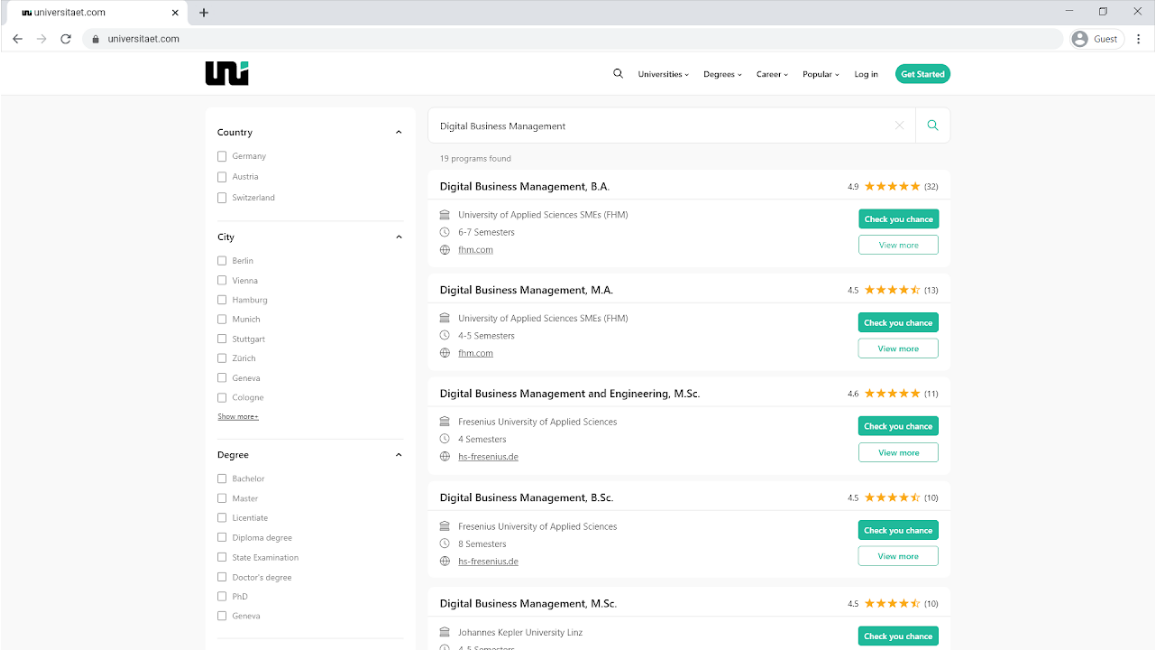This screenshot has width=1156, height=650.
Task: View more on Digital Business Management, M.A.
Action: point(898,349)
